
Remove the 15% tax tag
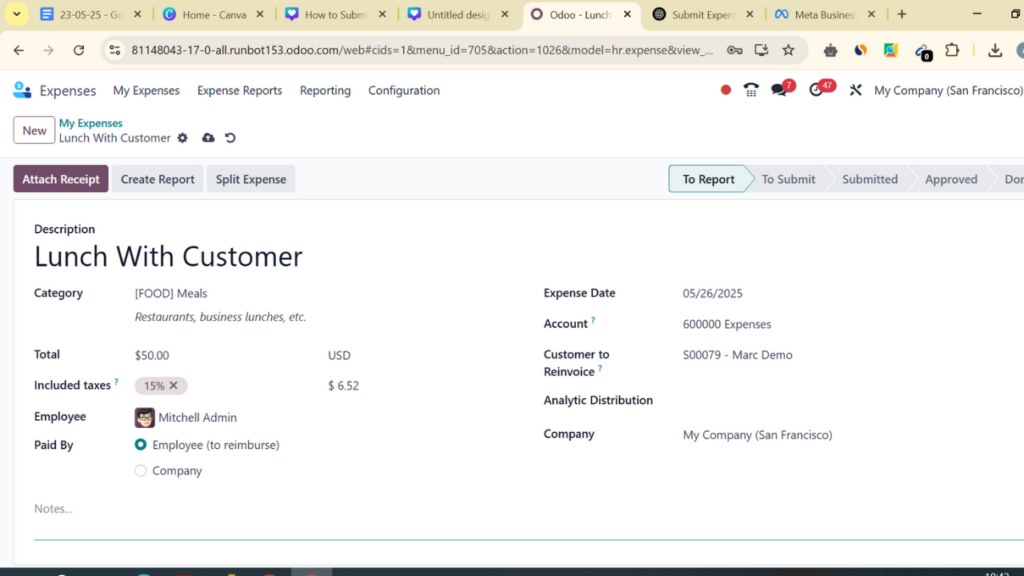174,385
